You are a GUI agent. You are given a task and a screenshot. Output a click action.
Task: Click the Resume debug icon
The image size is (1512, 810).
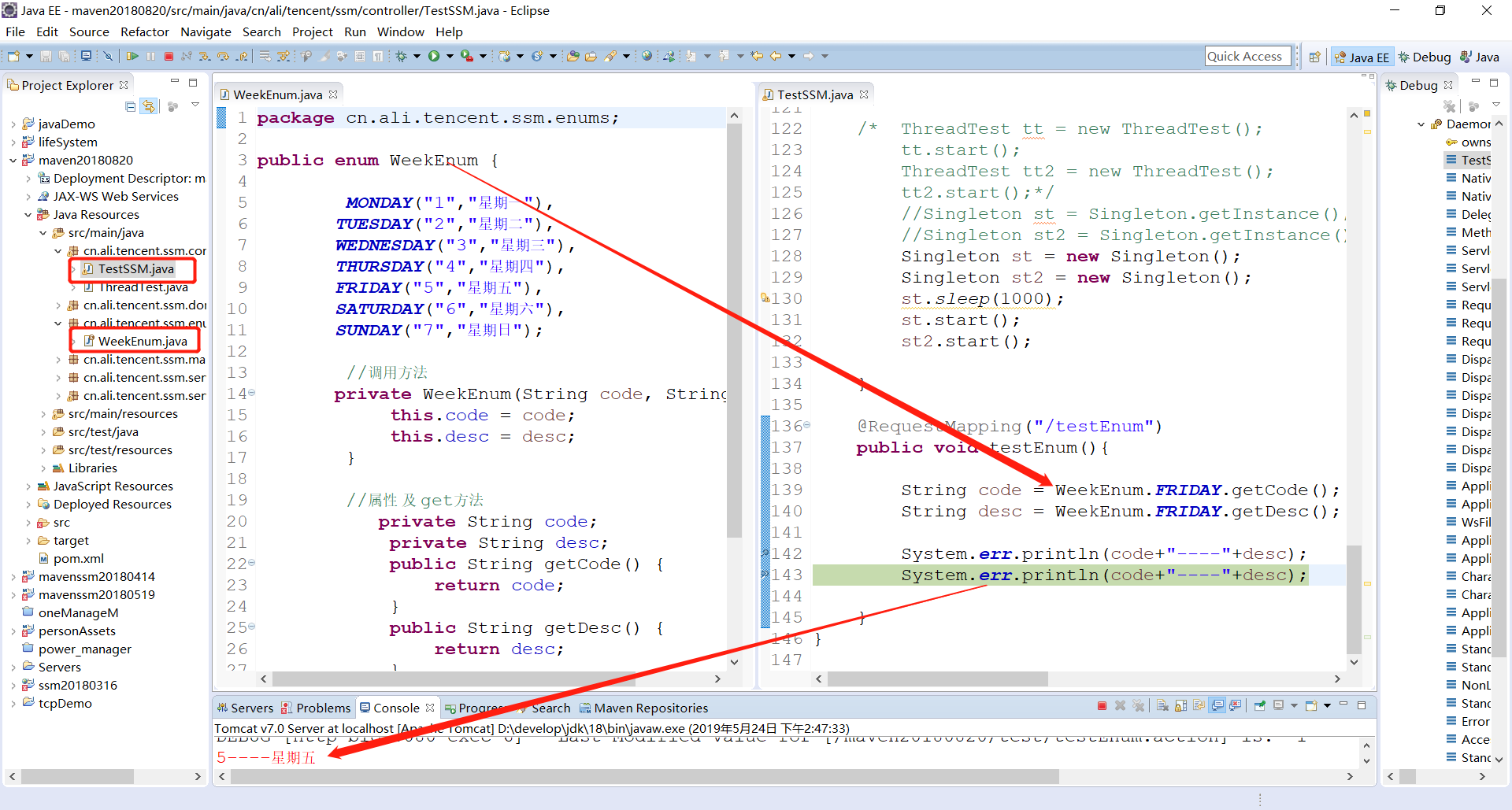pyautogui.click(x=132, y=56)
